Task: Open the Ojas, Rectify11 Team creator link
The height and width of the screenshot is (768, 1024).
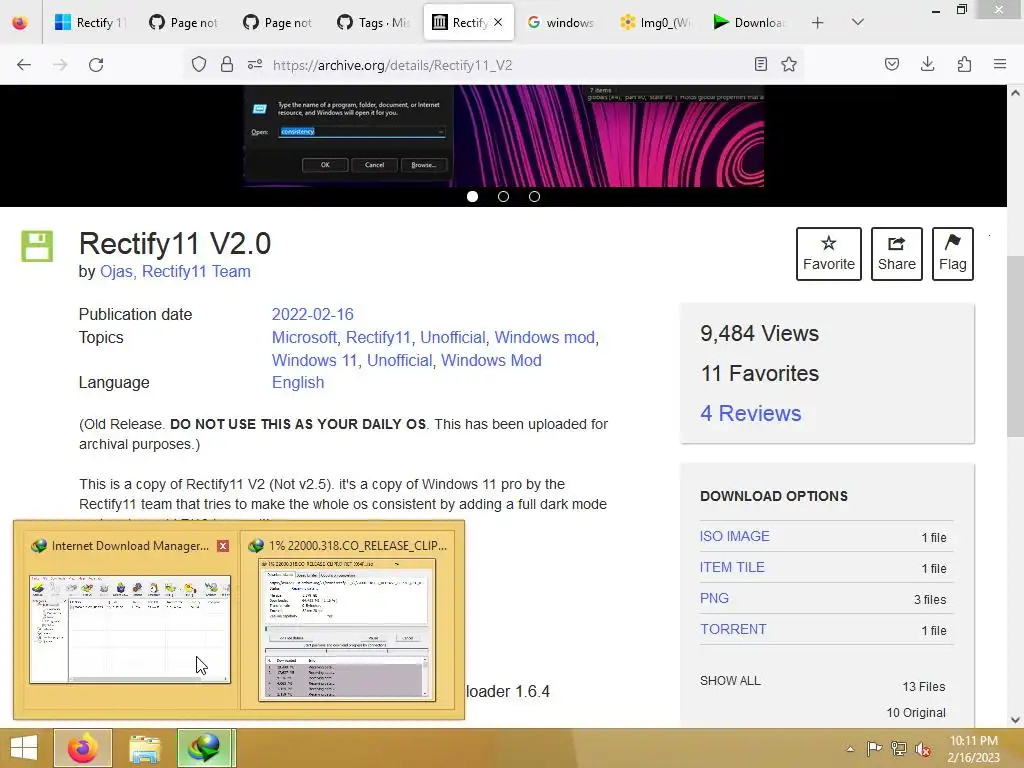Action: click(175, 272)
